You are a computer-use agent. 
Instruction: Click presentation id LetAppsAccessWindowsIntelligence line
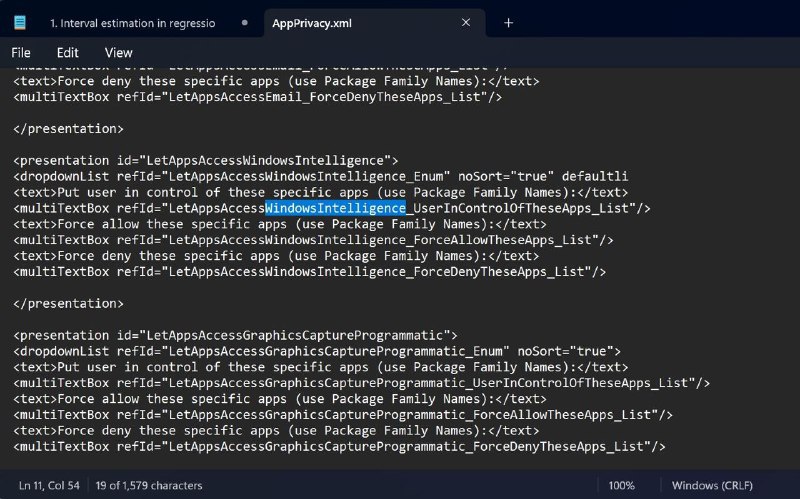206,160
